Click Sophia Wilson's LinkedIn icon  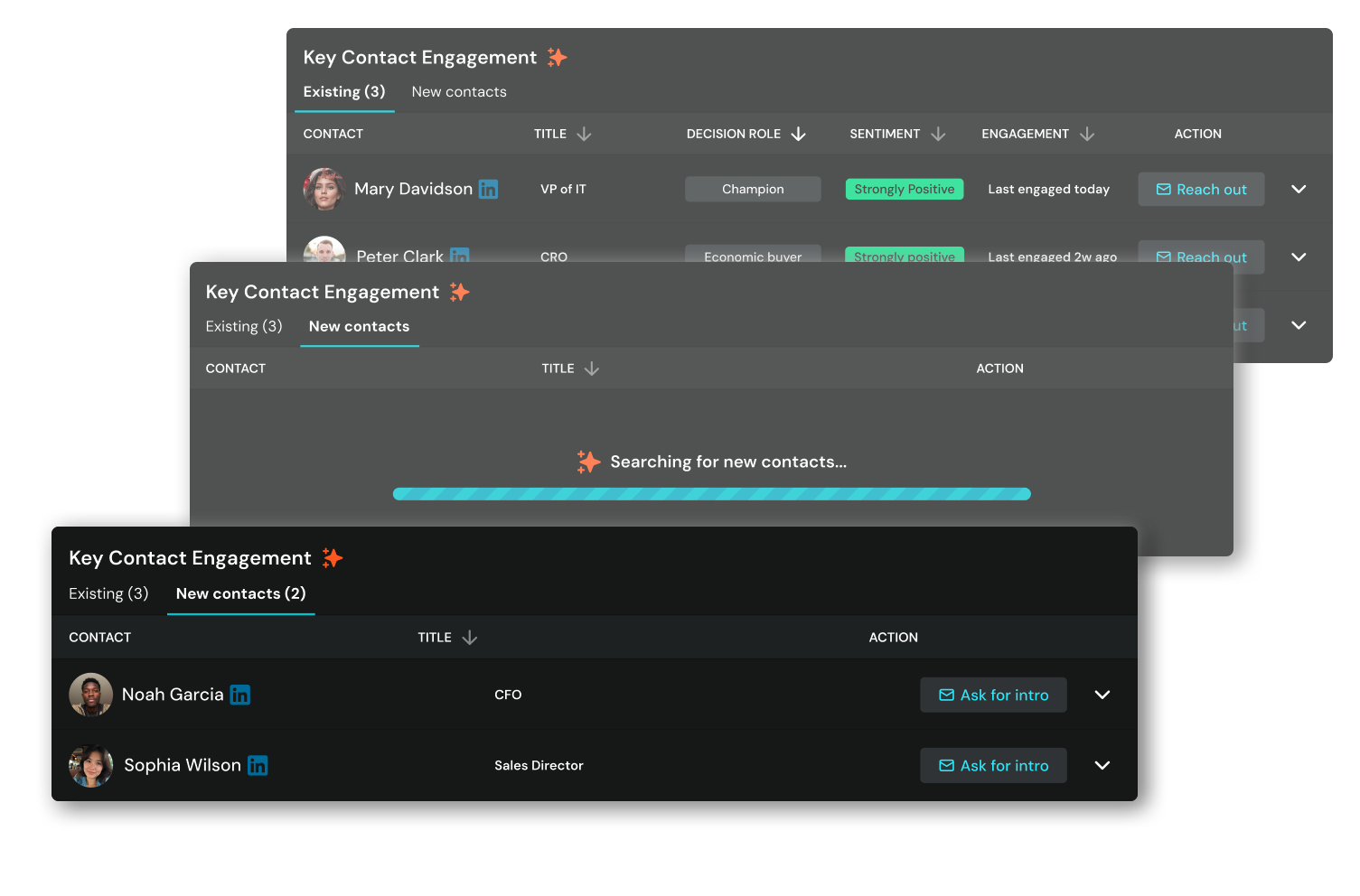(x=258, y=766)
